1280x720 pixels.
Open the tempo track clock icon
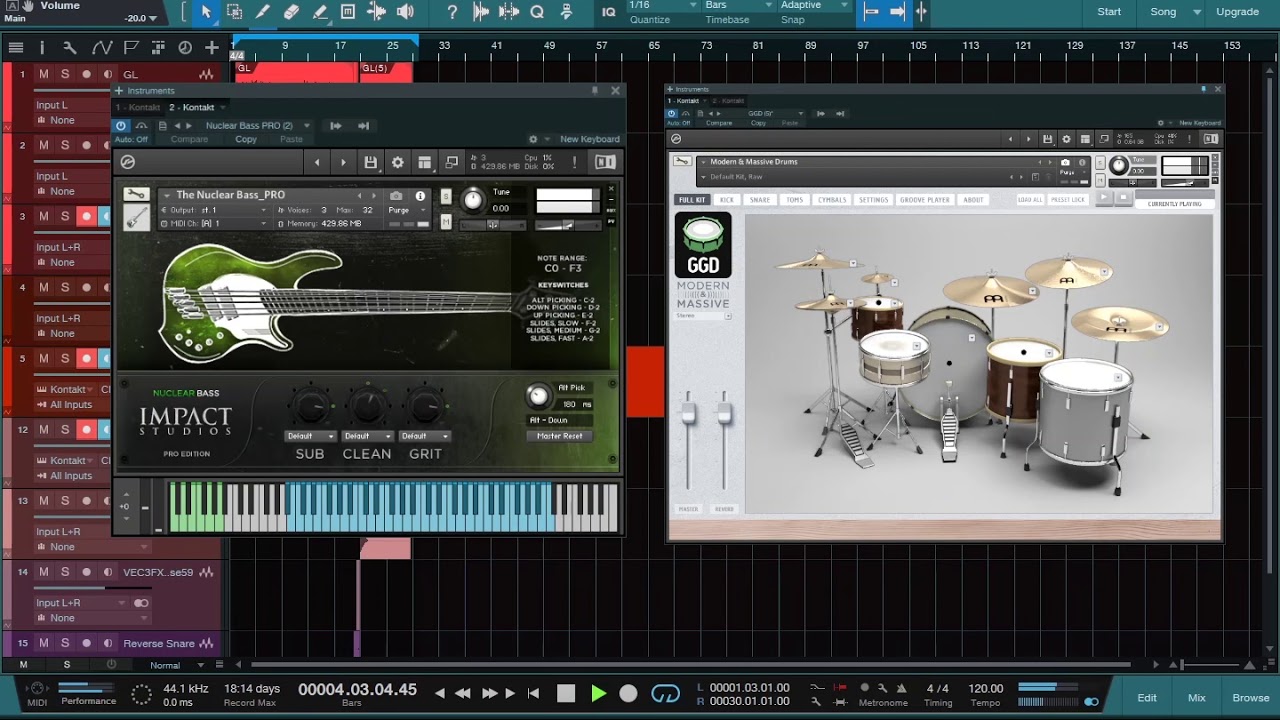(185, 47)
